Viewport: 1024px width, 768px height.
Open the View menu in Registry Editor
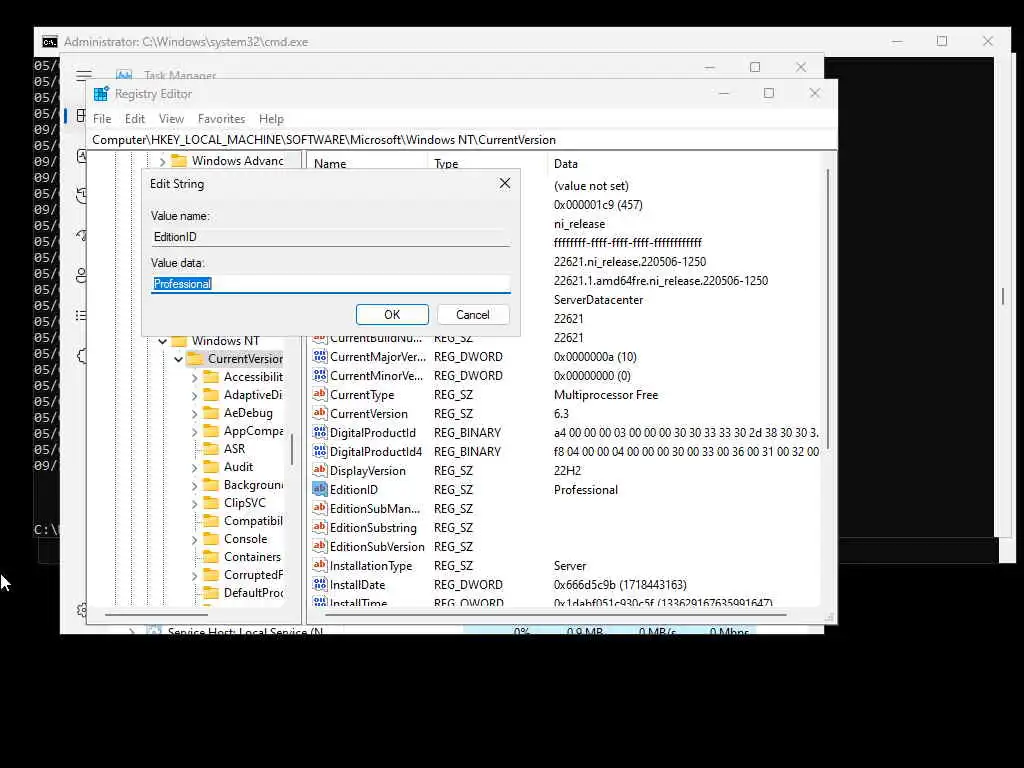171,119
